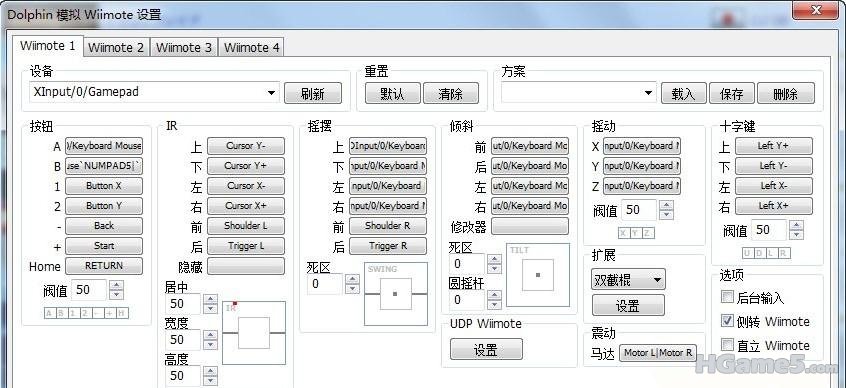Expand the 方案 profile dropdown
This screenshot has height=388, width=846.
(x=578, y=93)
